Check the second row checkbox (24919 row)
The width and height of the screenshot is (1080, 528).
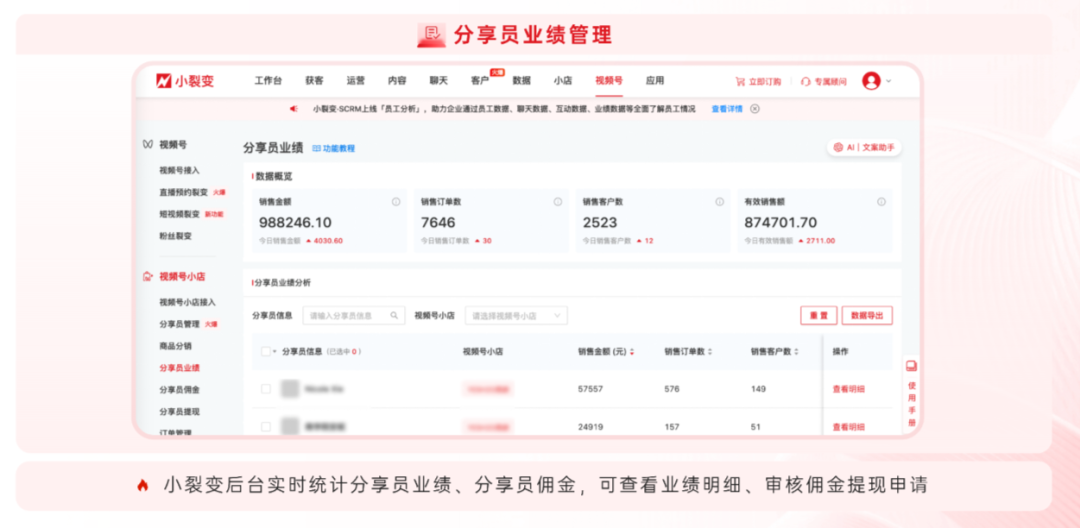click(x=266, y=427)
